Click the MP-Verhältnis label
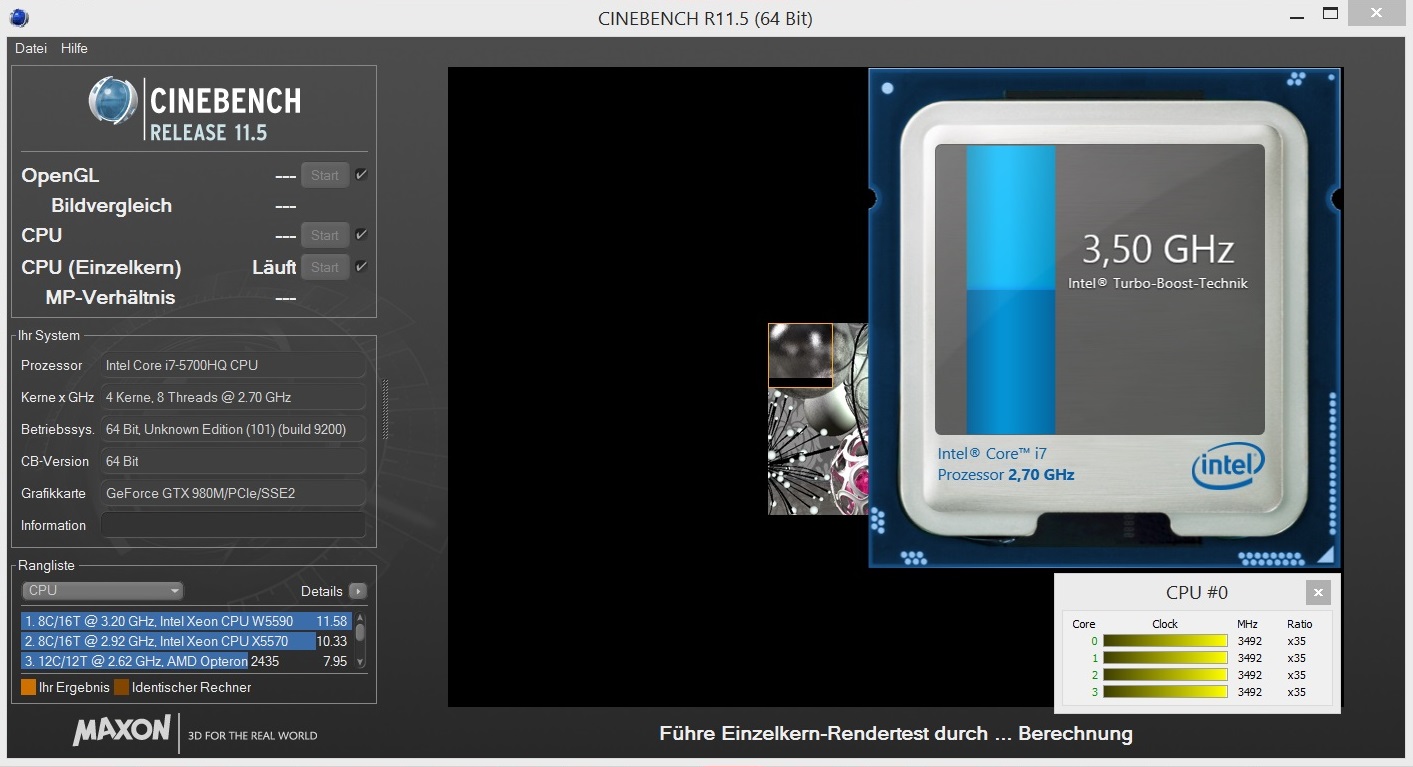This screenshot has height=767, width=1413. pyautogui.click(x=110, y=297)
